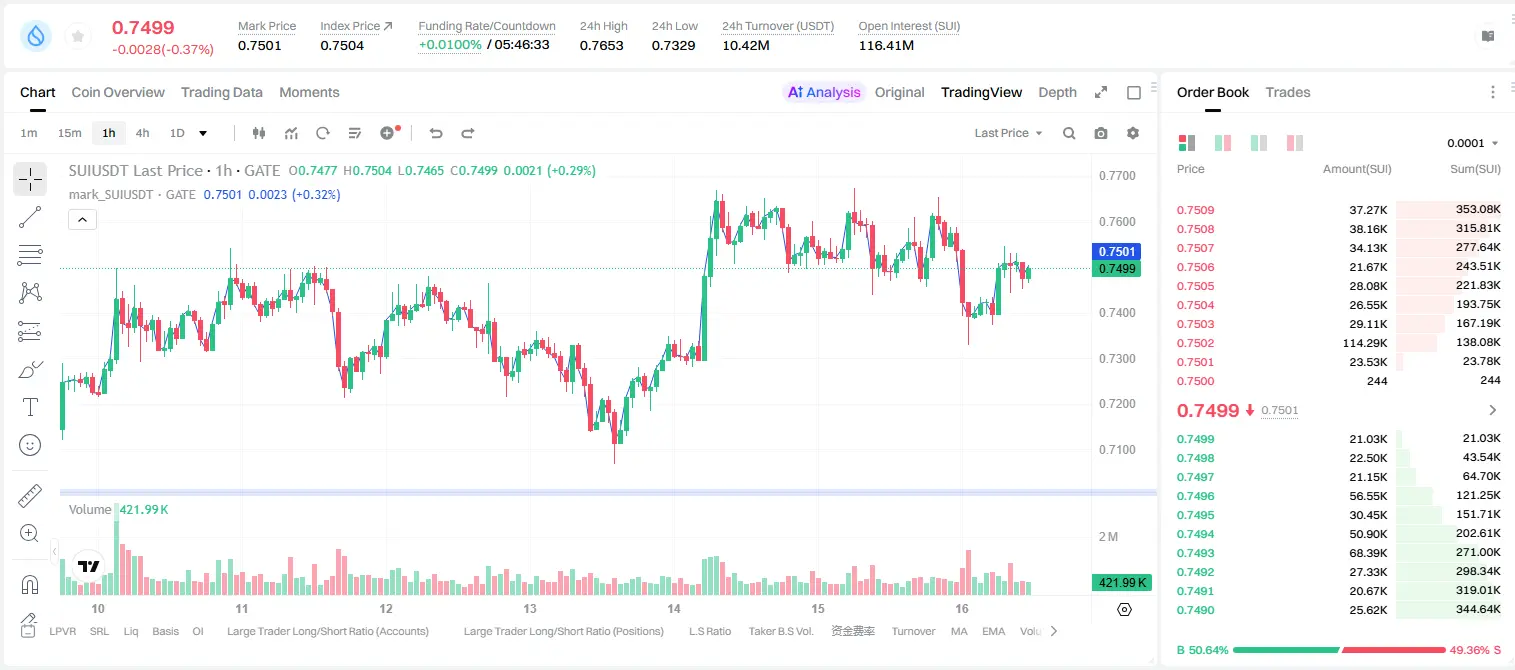Viewport: 1515px width, 670px height.
Task: Switch chart to Depth view
Action: (x=1057, y=92)
